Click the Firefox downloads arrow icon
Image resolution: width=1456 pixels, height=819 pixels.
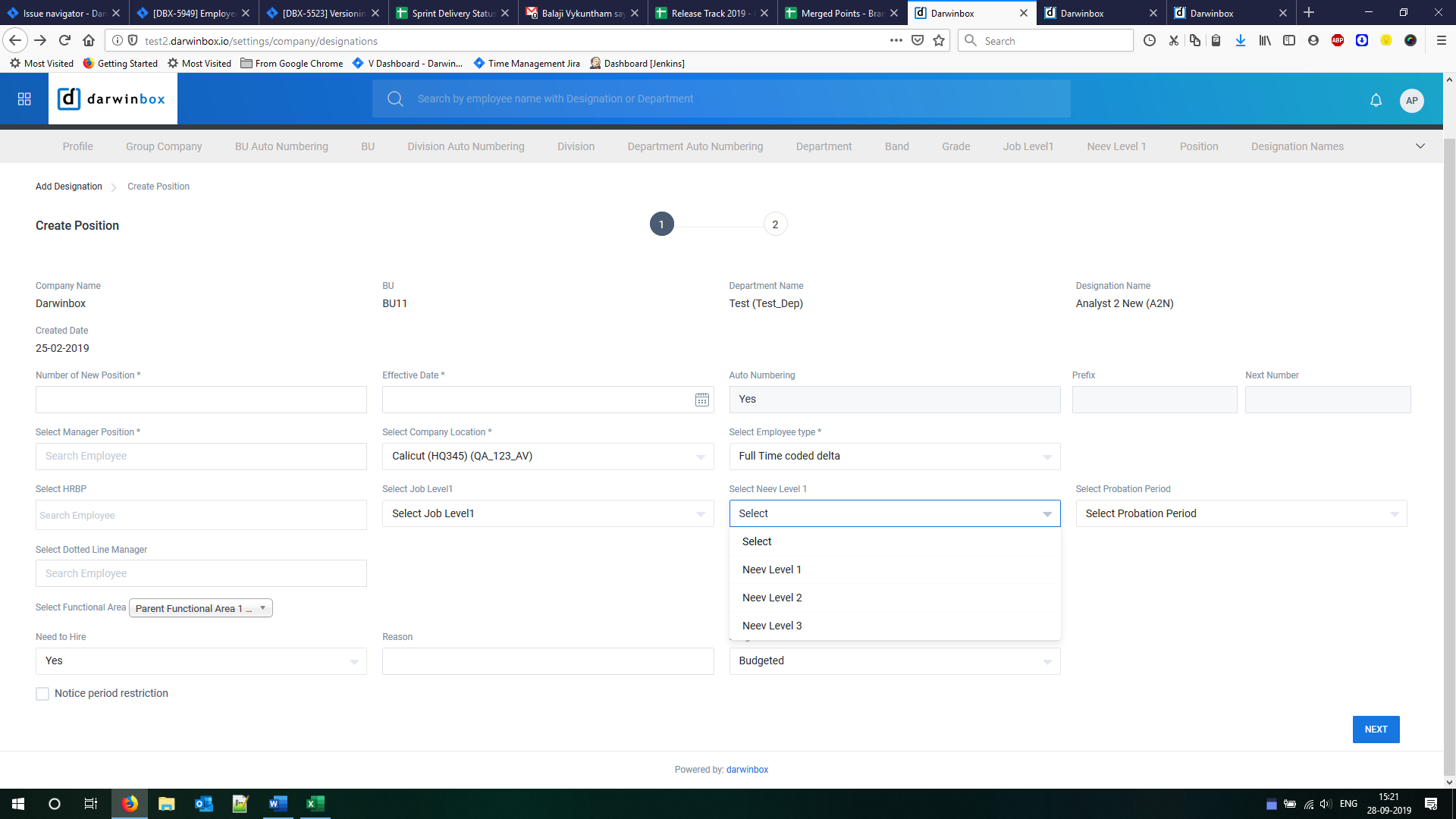click(x=1240, y=41)
